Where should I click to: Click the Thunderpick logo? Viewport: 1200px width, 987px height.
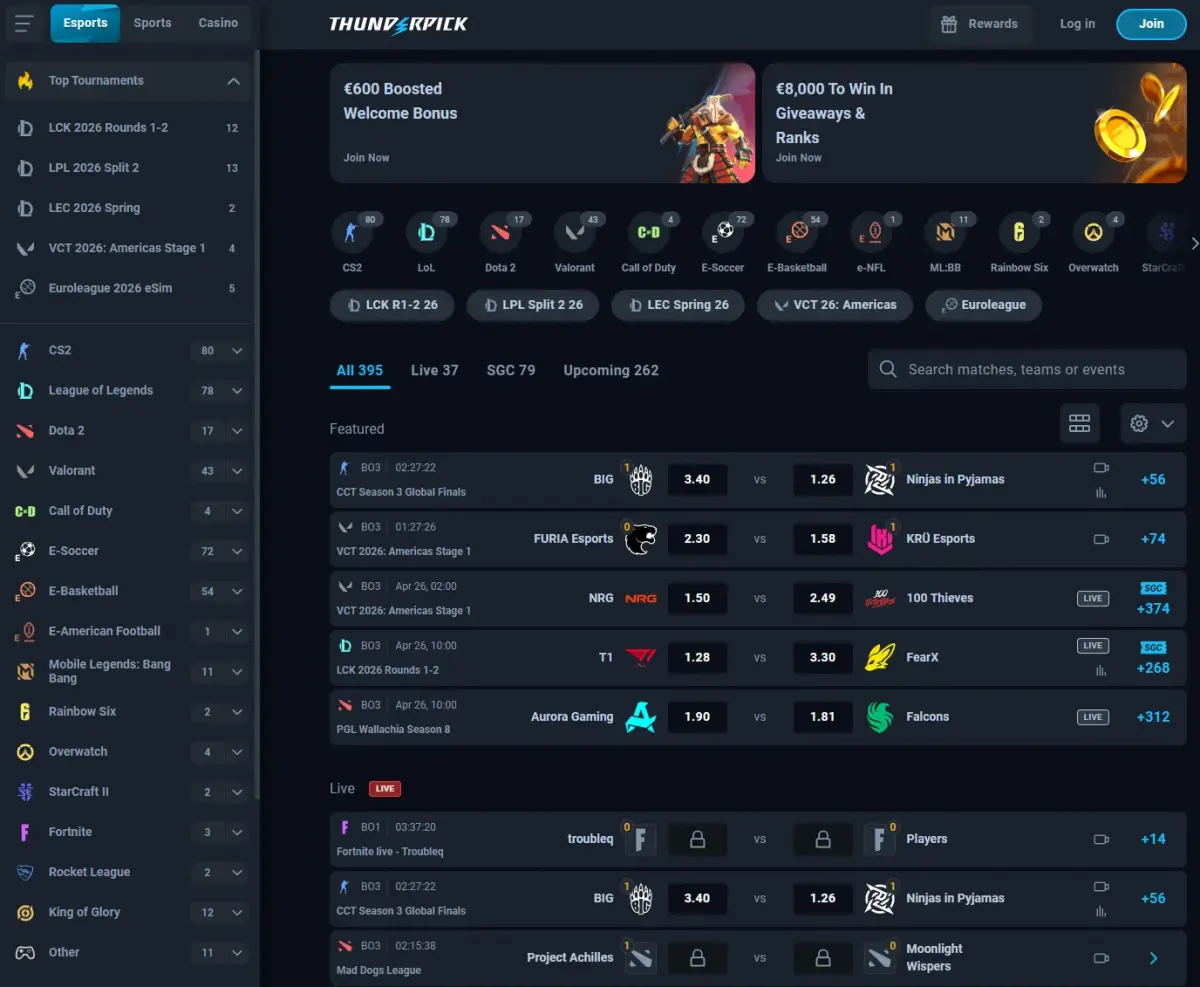[x=398, y=24]
